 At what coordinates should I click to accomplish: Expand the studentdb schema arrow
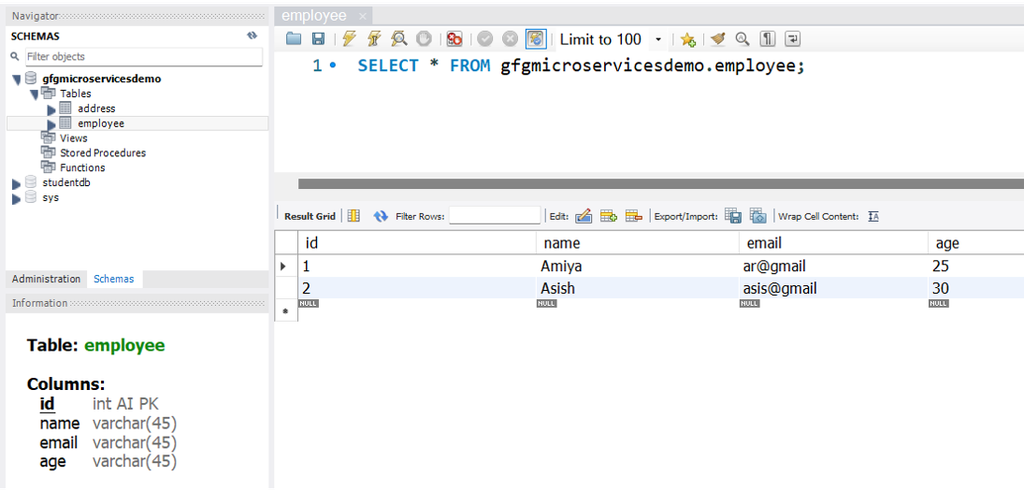click(x=17, y=184)
